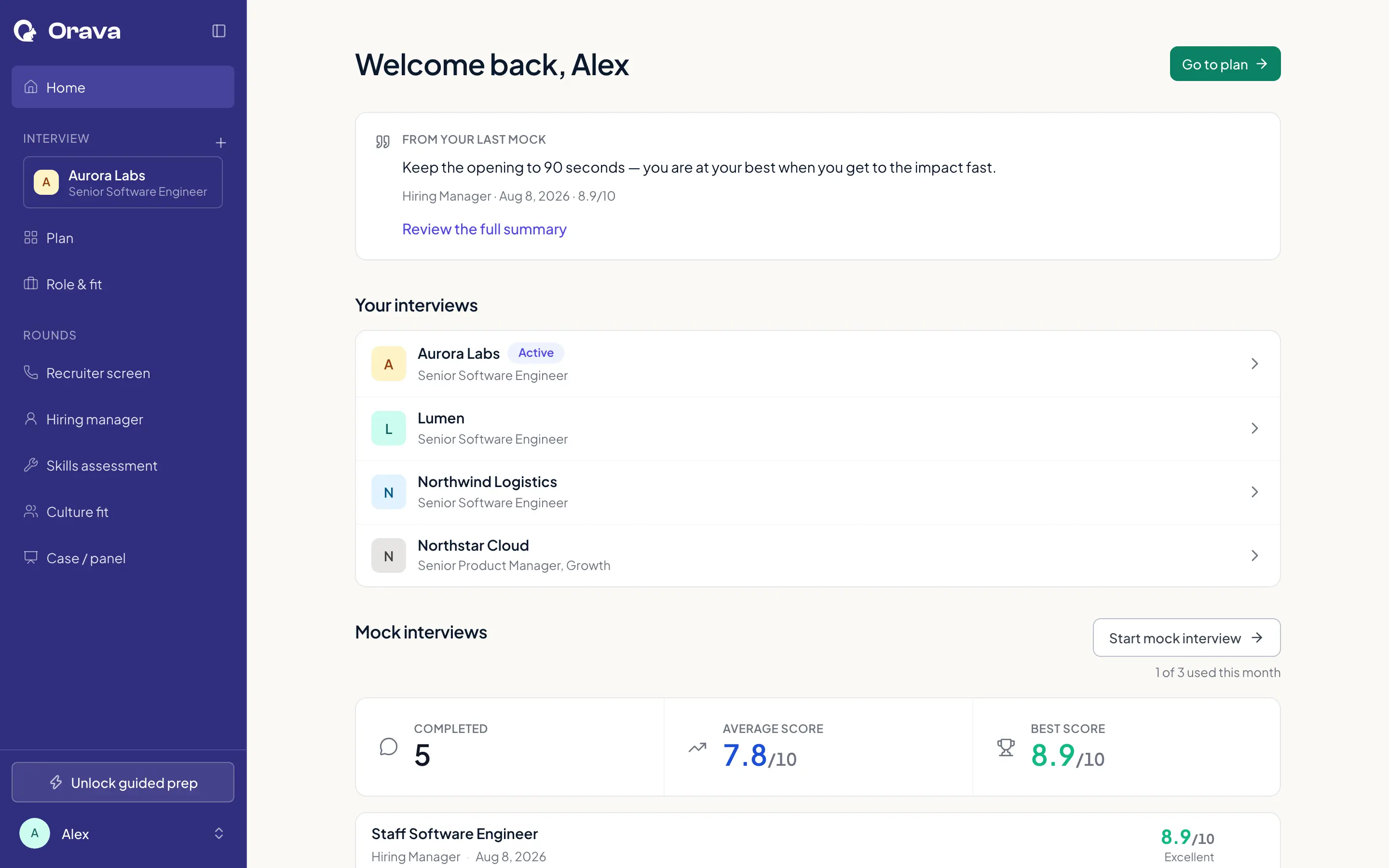The height and width of the screenshot is (868, 1389).
Task: Open Plan in the sidebar
Action: click(123, 238)
